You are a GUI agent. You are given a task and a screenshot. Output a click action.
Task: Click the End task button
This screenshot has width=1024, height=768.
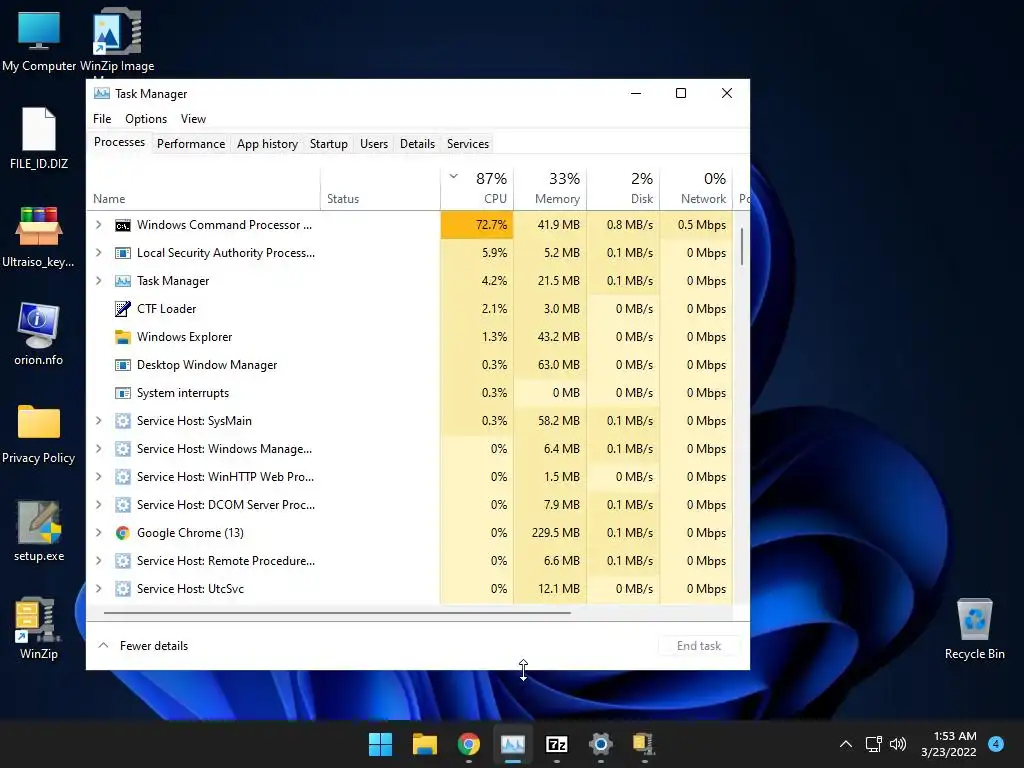click(699, 646)
